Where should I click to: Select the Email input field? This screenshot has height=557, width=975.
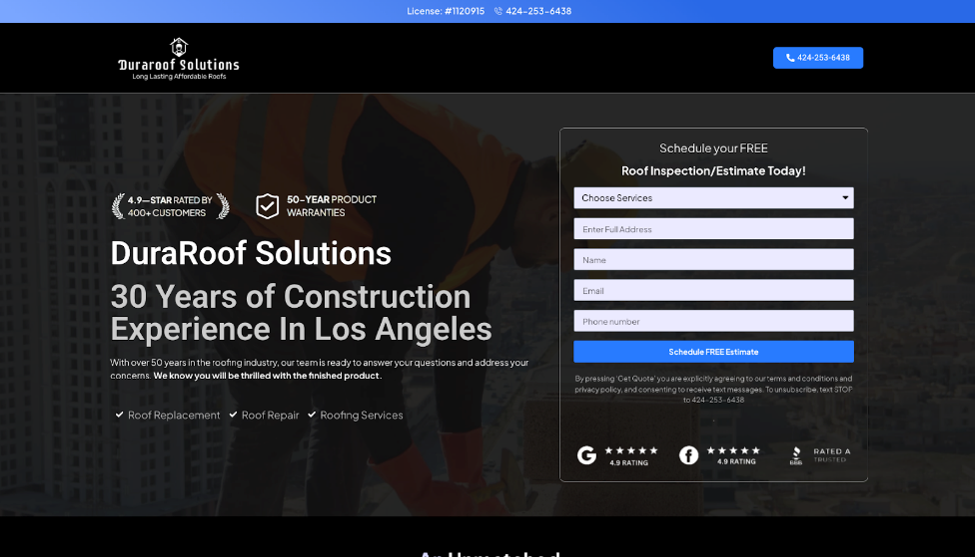(x=713, y=291)
